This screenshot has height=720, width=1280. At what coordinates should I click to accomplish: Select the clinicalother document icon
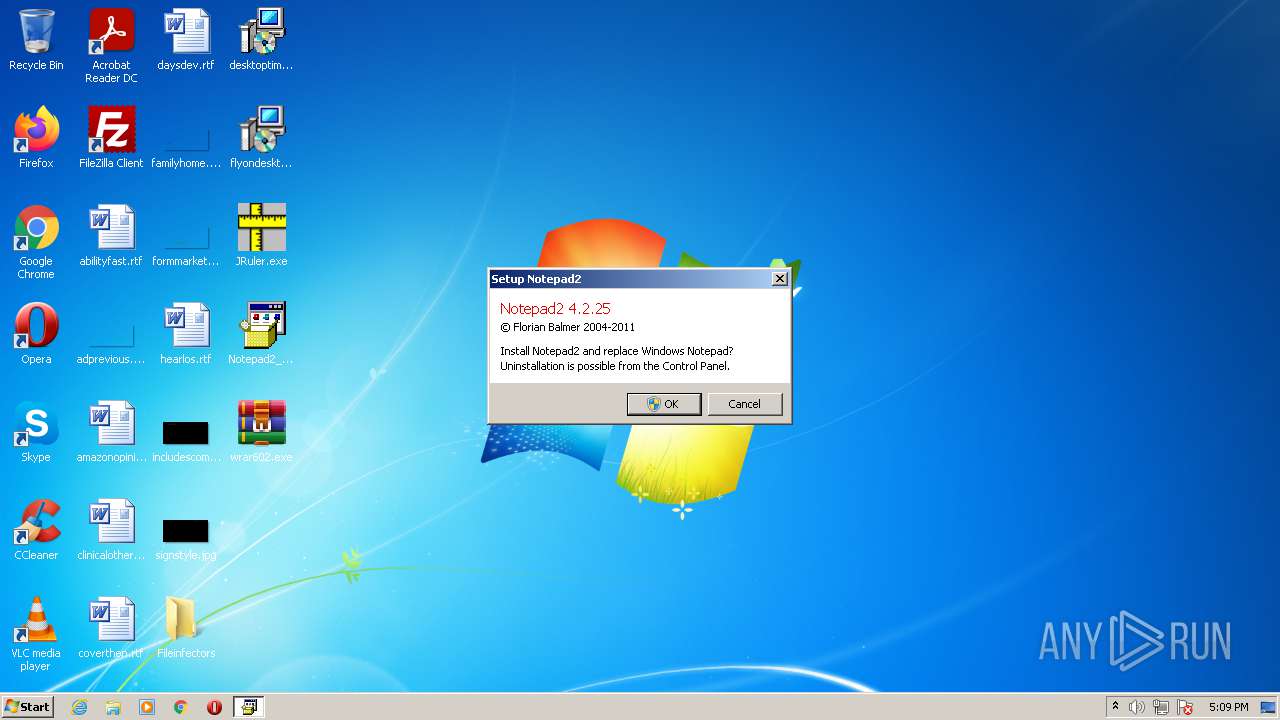111,530
